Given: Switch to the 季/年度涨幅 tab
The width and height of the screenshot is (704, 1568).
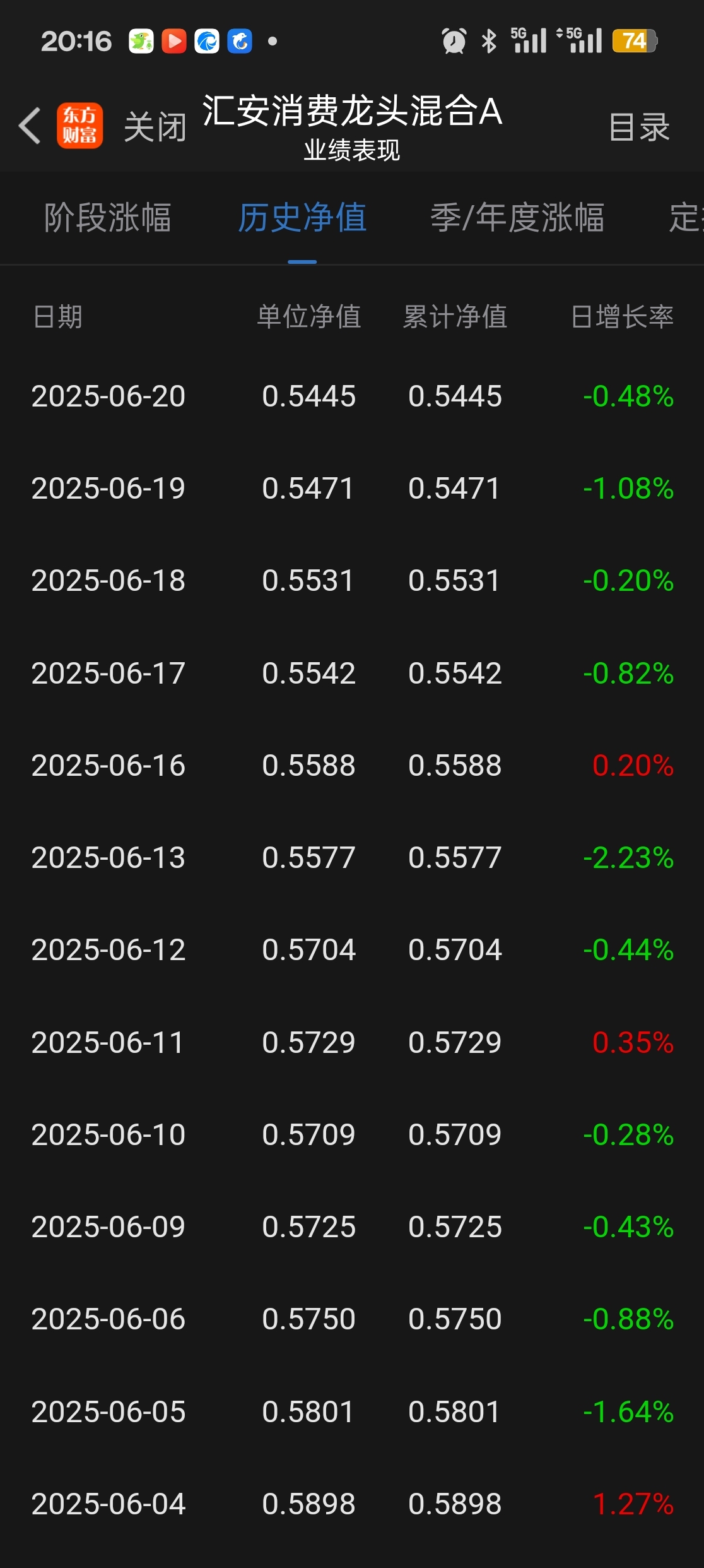Looking at the screenshot, I should 517,218.
